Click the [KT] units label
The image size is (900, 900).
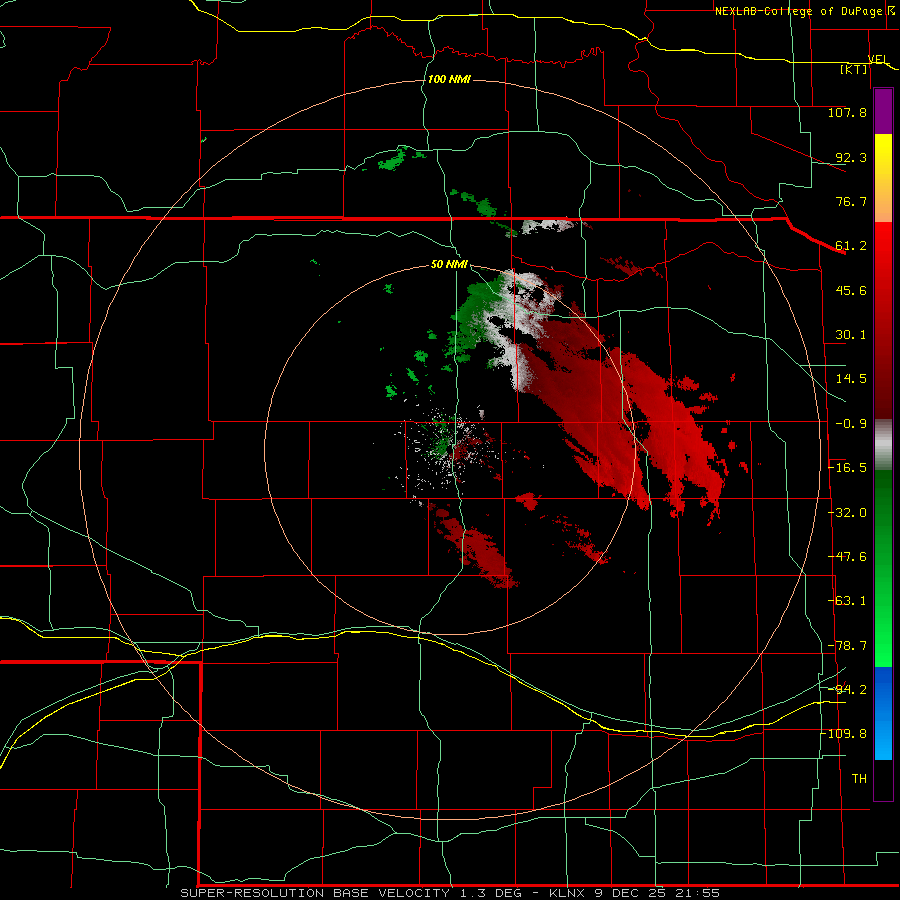854,69
